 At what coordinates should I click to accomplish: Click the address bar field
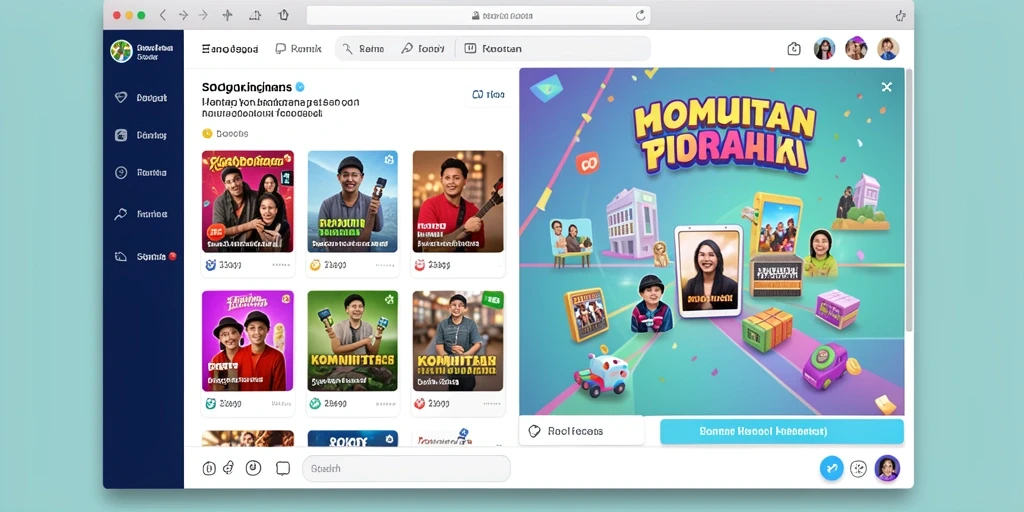[478, 15]
